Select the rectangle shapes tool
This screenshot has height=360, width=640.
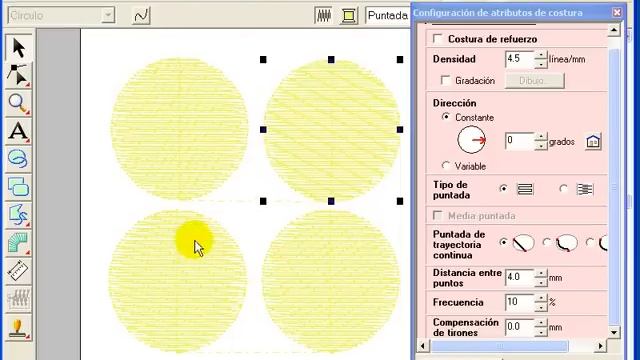pos(18,187)
